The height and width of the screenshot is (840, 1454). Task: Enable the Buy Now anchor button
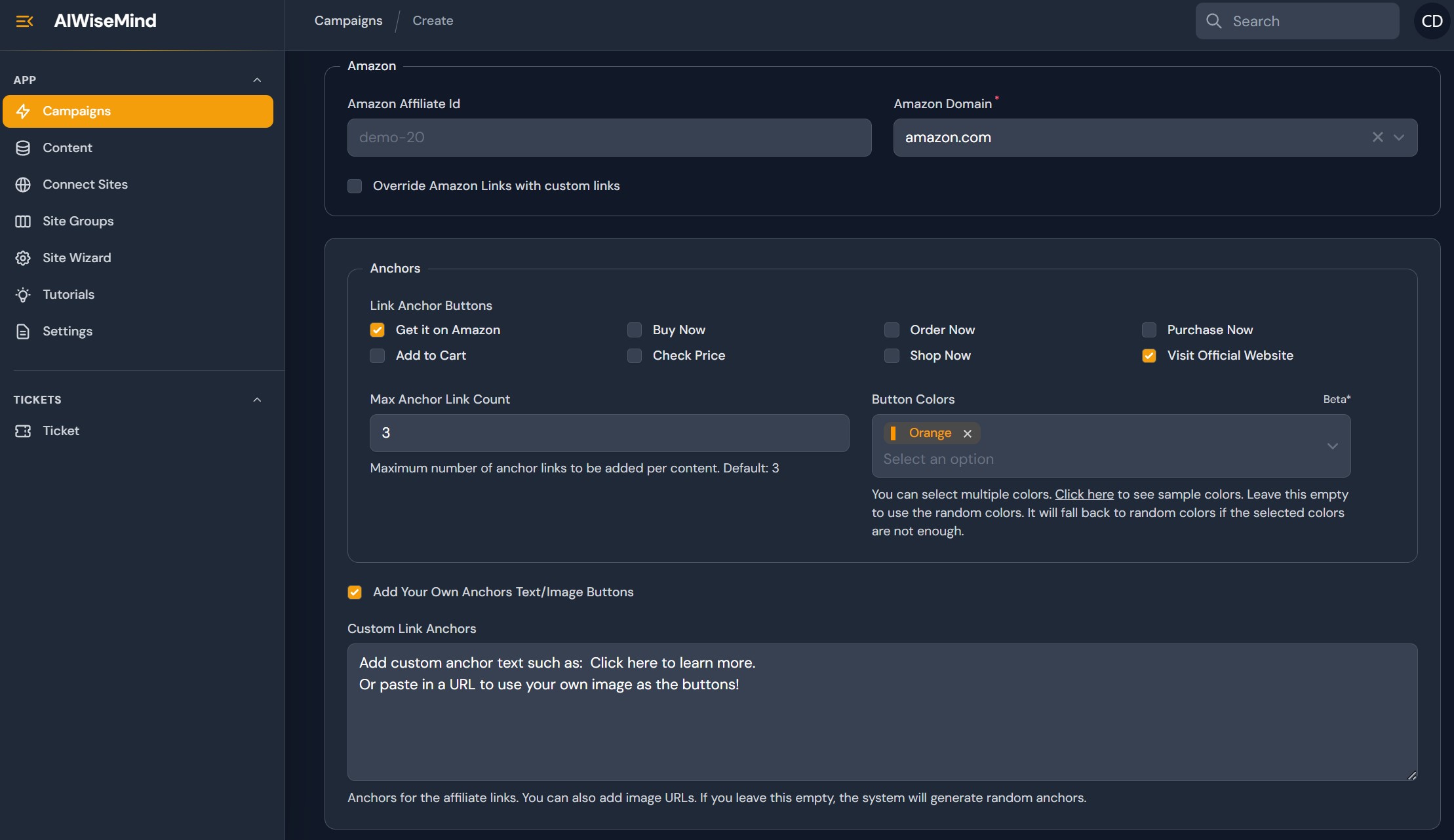(634, 330)
